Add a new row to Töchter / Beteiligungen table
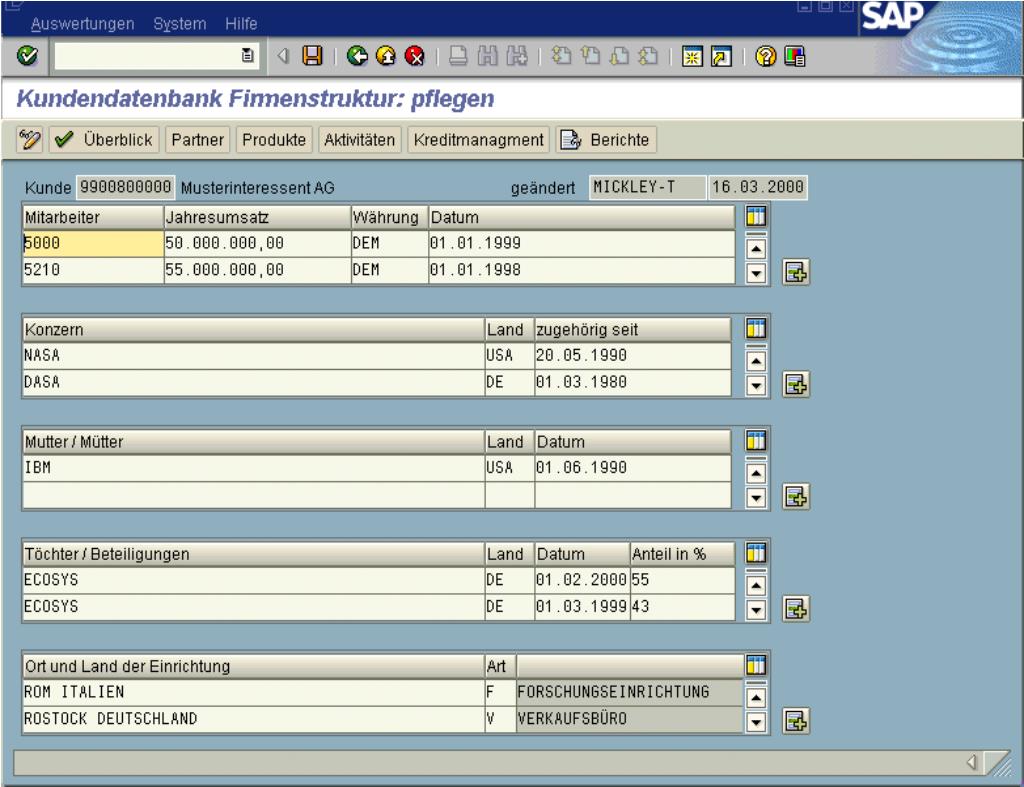The height and width of the screenshot is (787, 1024). coord(796,609)
